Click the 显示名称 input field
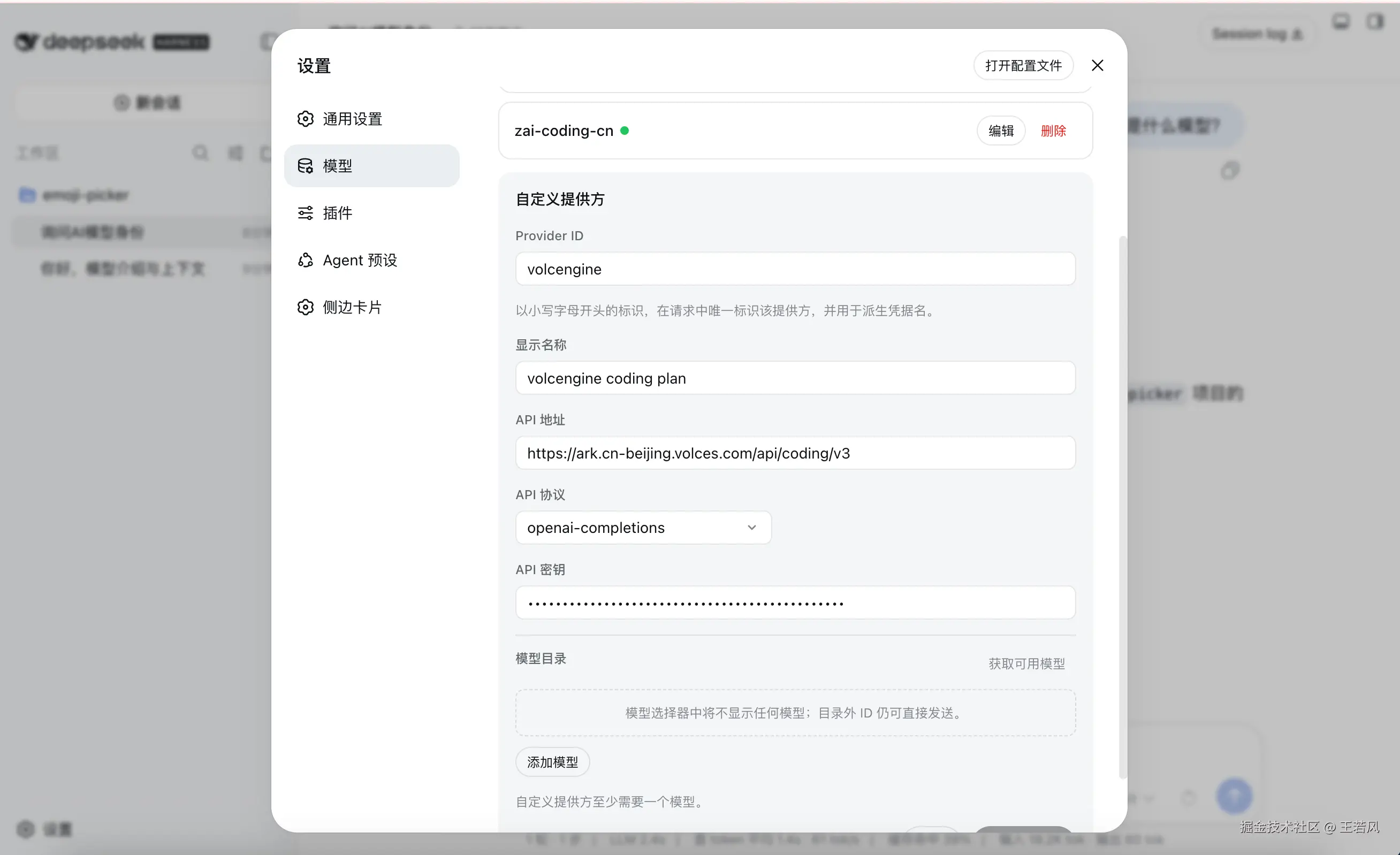The width and height of the screenshot is (1400, 855). point(795,378)
